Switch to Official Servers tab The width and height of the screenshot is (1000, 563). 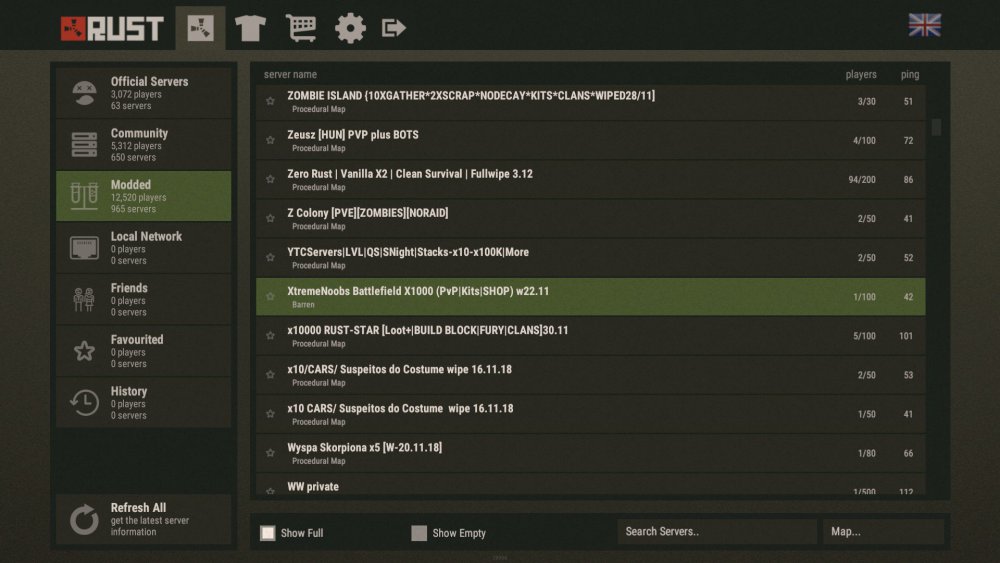click(x=143, y=93)
